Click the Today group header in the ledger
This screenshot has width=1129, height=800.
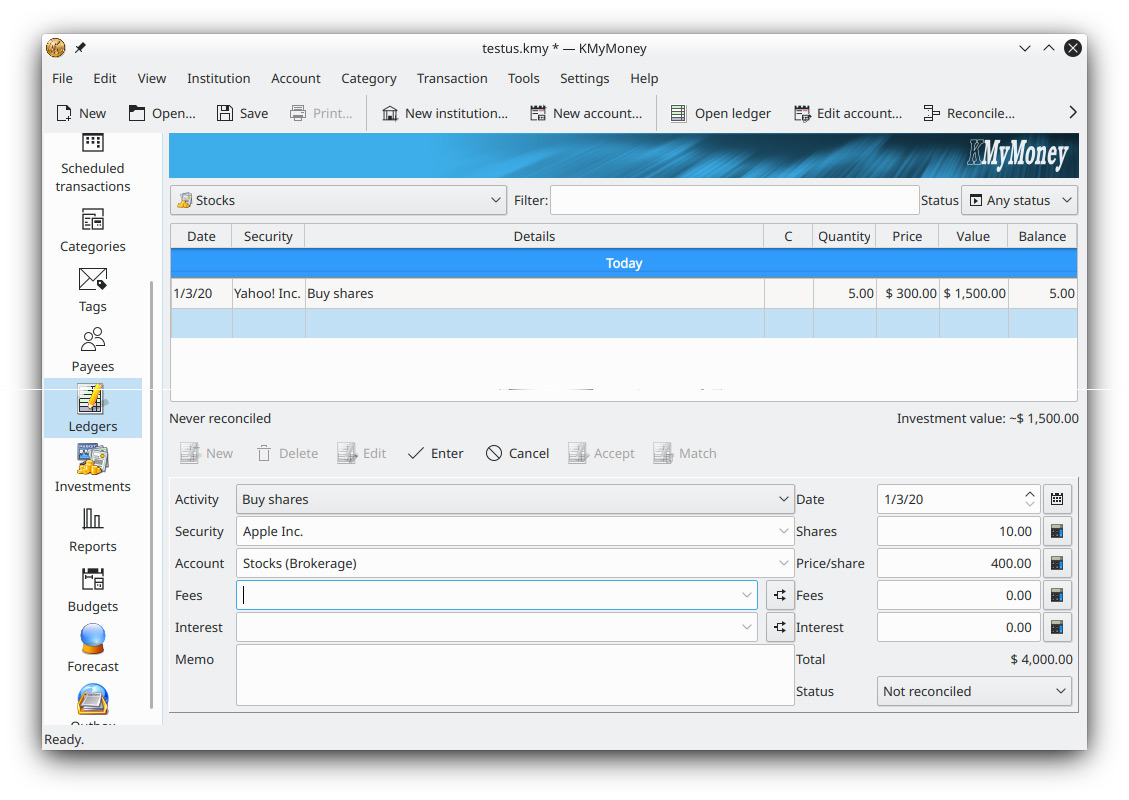[x=624, y=264]
